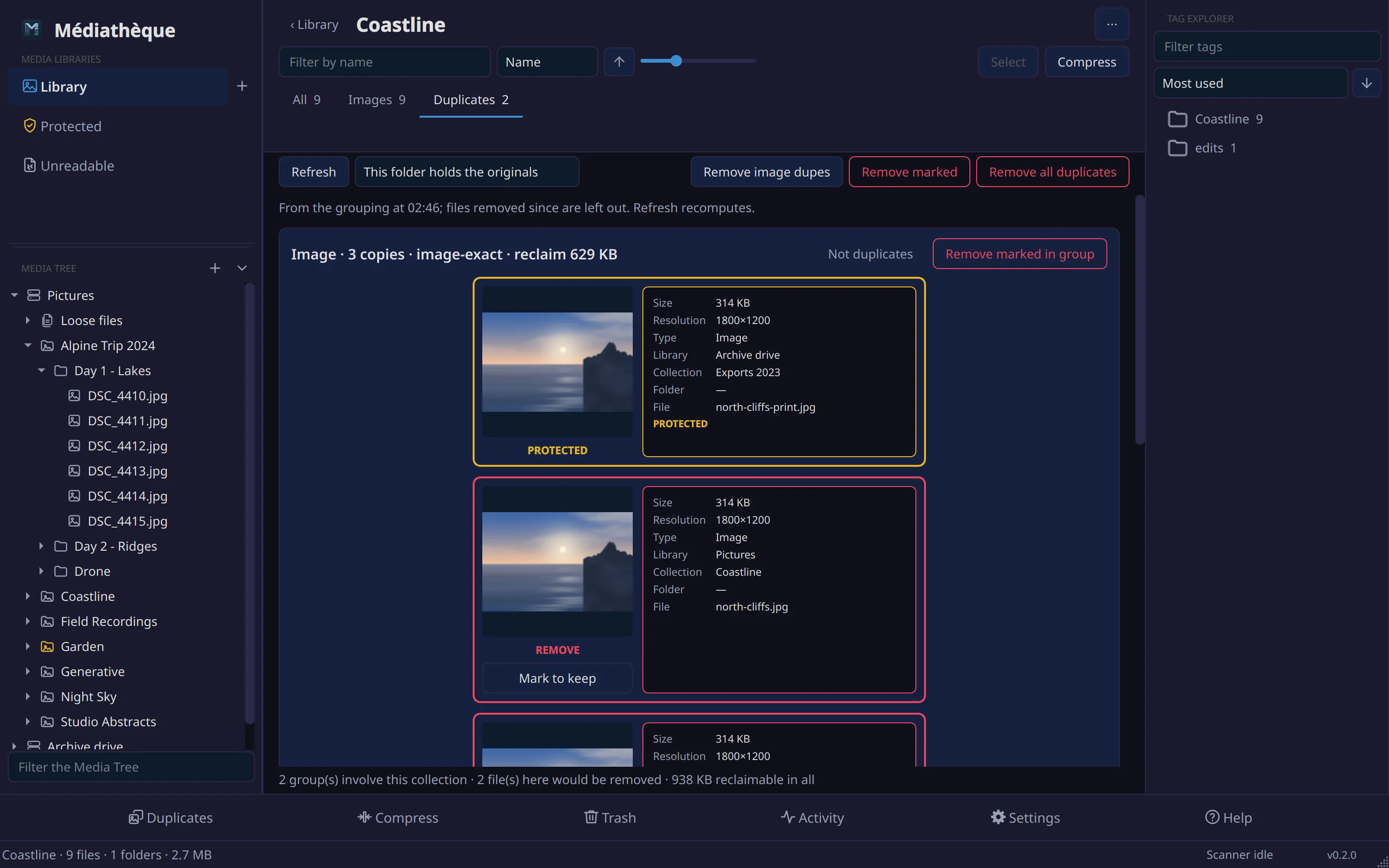Open Duplicates in the bottom navigation bar
The width and height of the screenshot is (1389, 868).
[170, 817]
